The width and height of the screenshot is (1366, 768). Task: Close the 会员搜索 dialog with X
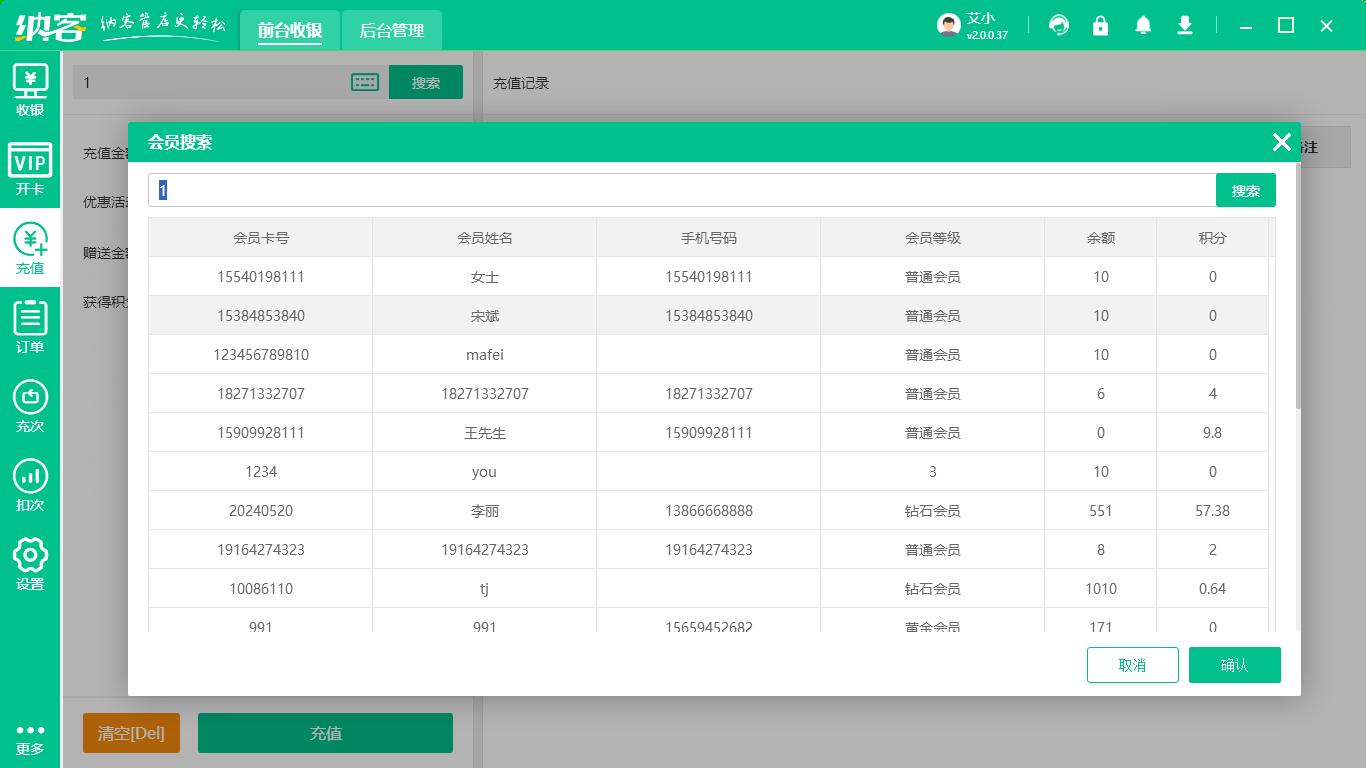1281,142
